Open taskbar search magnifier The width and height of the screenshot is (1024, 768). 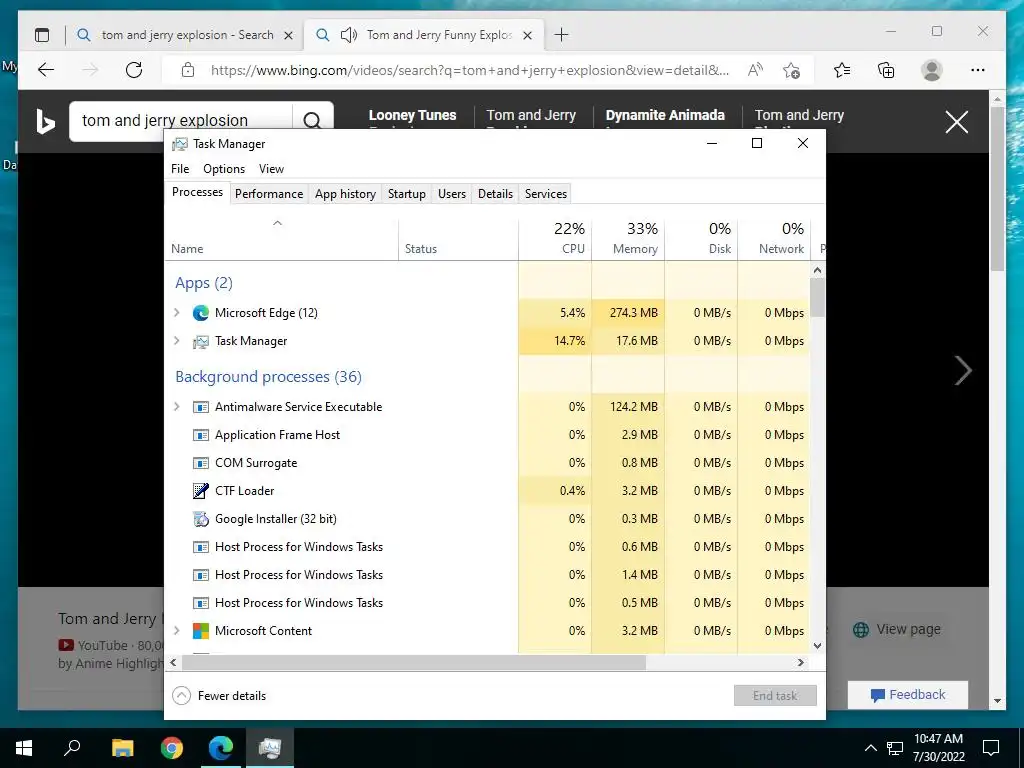pos(72,748)
